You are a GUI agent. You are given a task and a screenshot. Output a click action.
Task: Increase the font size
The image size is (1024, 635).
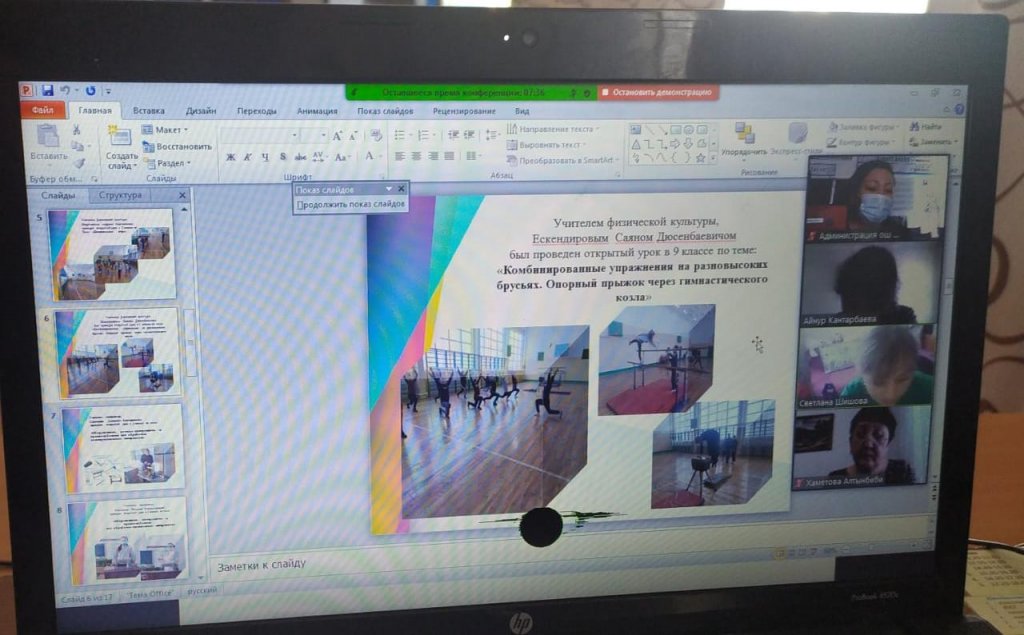[x=337, y=136]
